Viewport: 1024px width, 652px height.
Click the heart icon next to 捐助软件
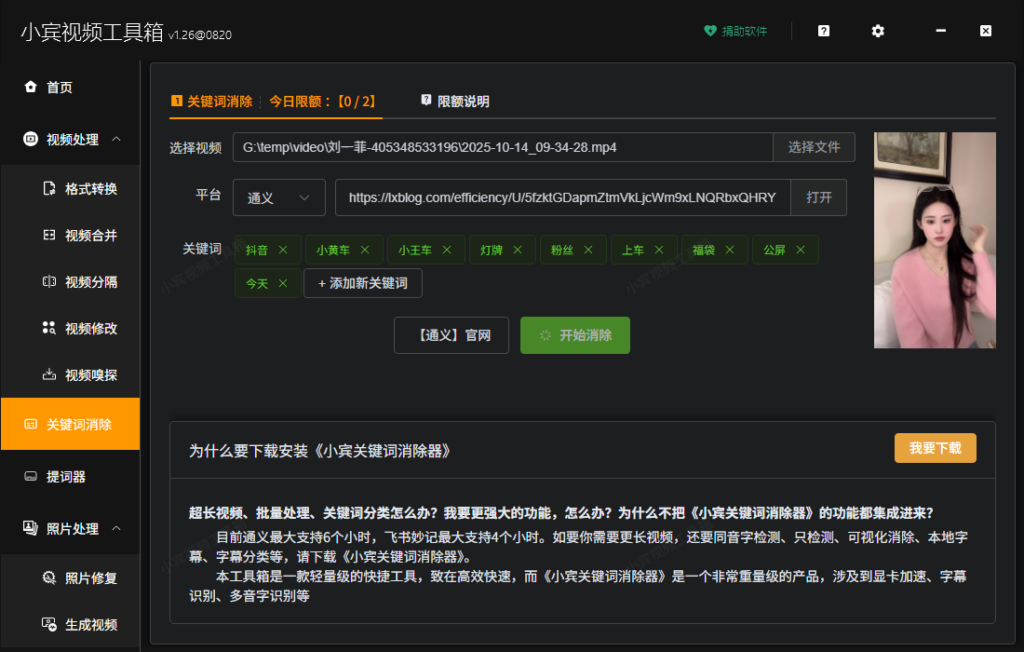point(710,31)
